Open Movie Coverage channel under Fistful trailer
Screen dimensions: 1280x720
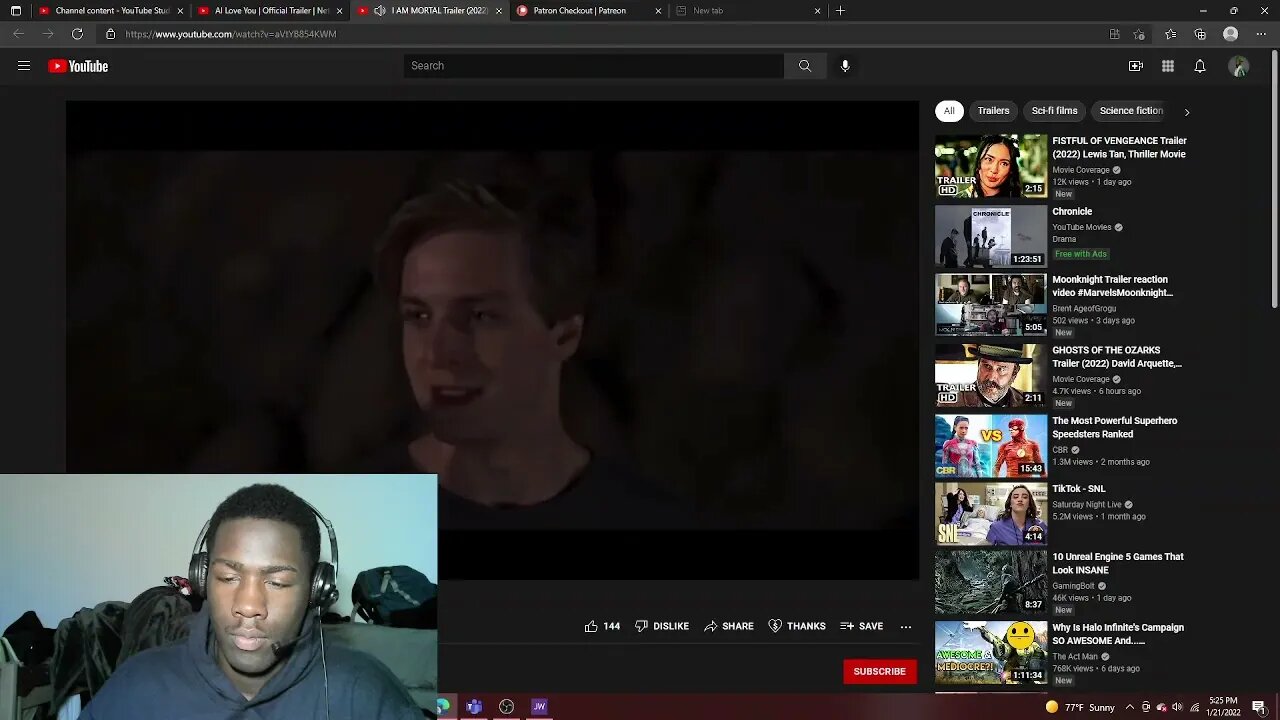tap(1081, 170)
